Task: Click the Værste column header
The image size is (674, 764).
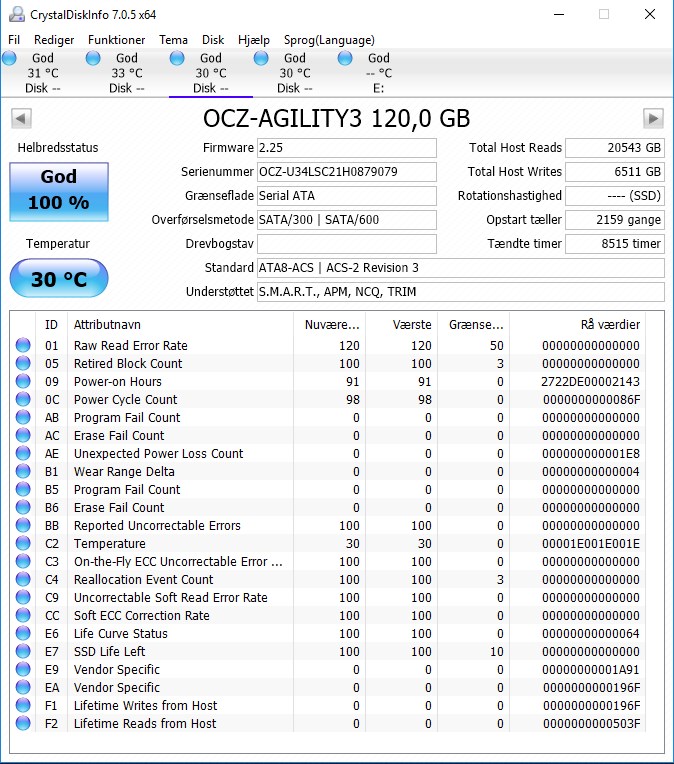Action: tap(402, 325)
